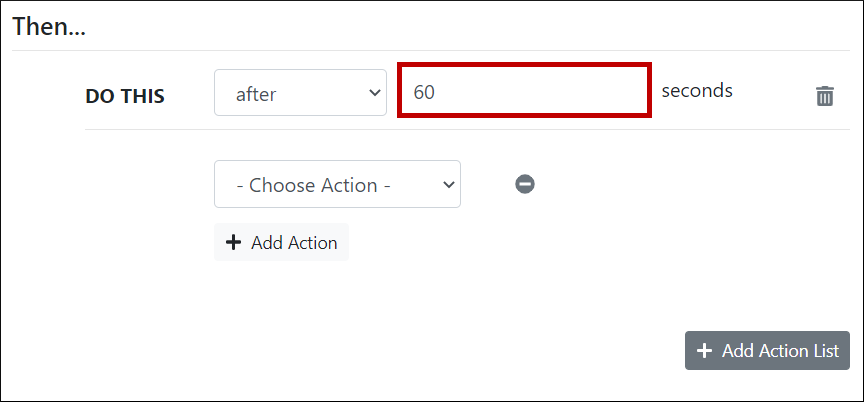The height and width of the screenshot is (402, 864).
Task: Click the 'Add Action List' text label
Action: (x=780, y=351)
